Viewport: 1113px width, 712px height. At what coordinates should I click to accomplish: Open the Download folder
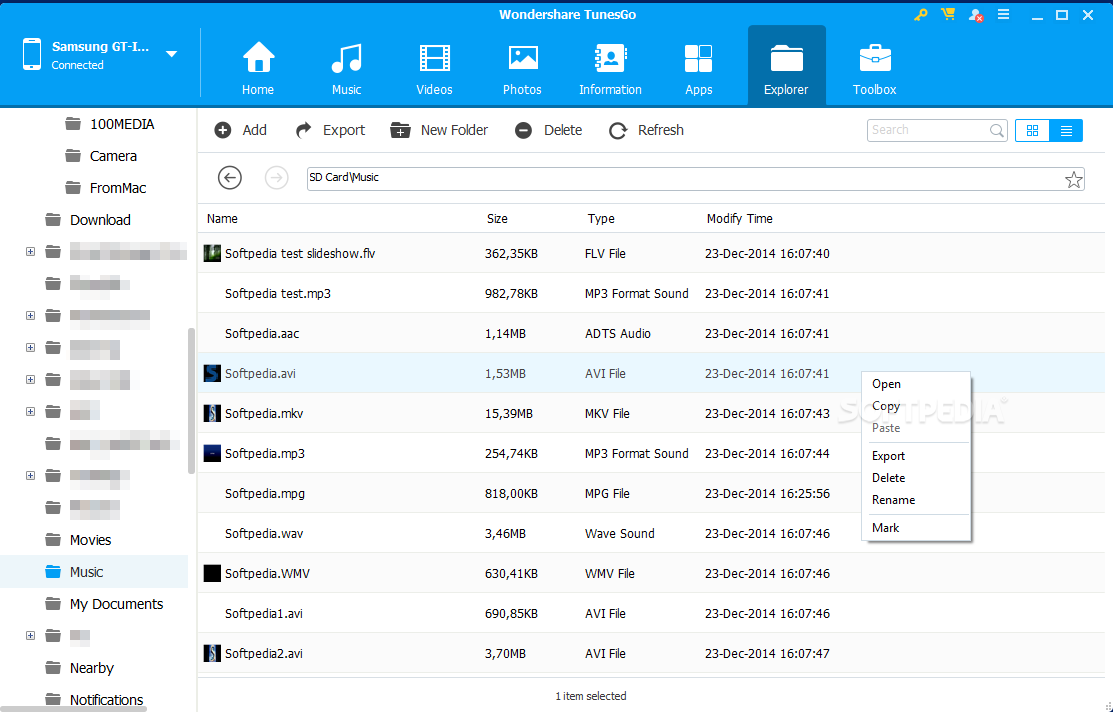click(87, 220)
